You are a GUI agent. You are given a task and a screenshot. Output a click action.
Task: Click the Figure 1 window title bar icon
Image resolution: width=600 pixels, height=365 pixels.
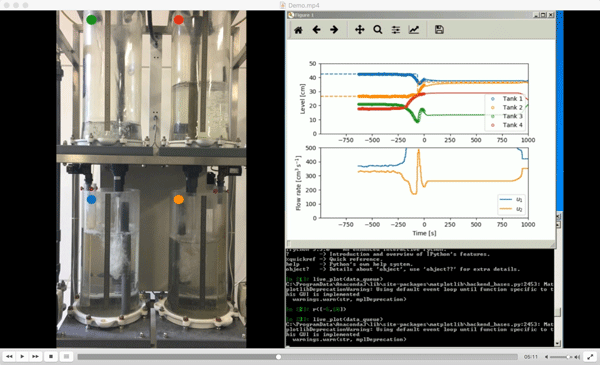click(x=291, y=15)
